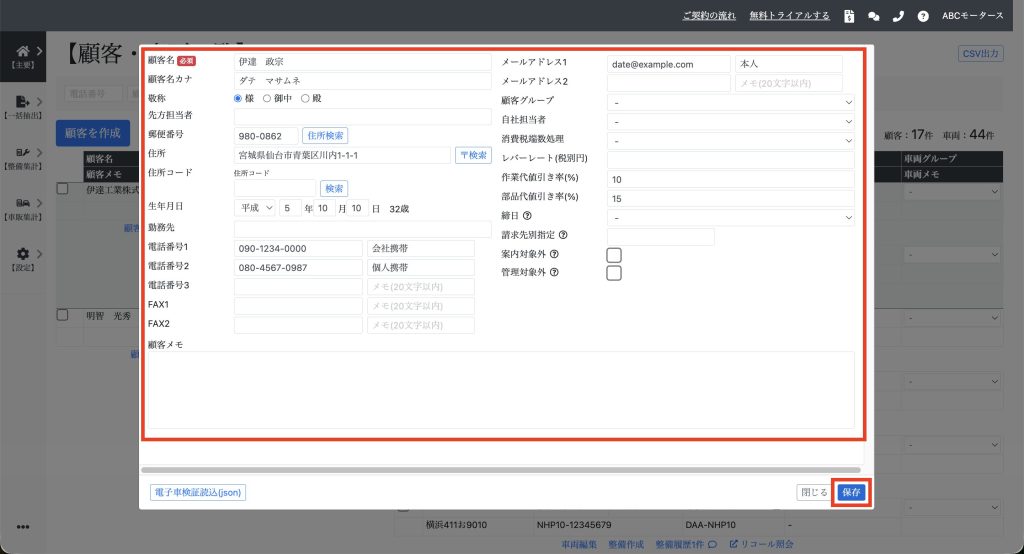This screenshot has height=554, width=1024.
Task: Open the 平成 era dropdown
Action: point(254,208)
